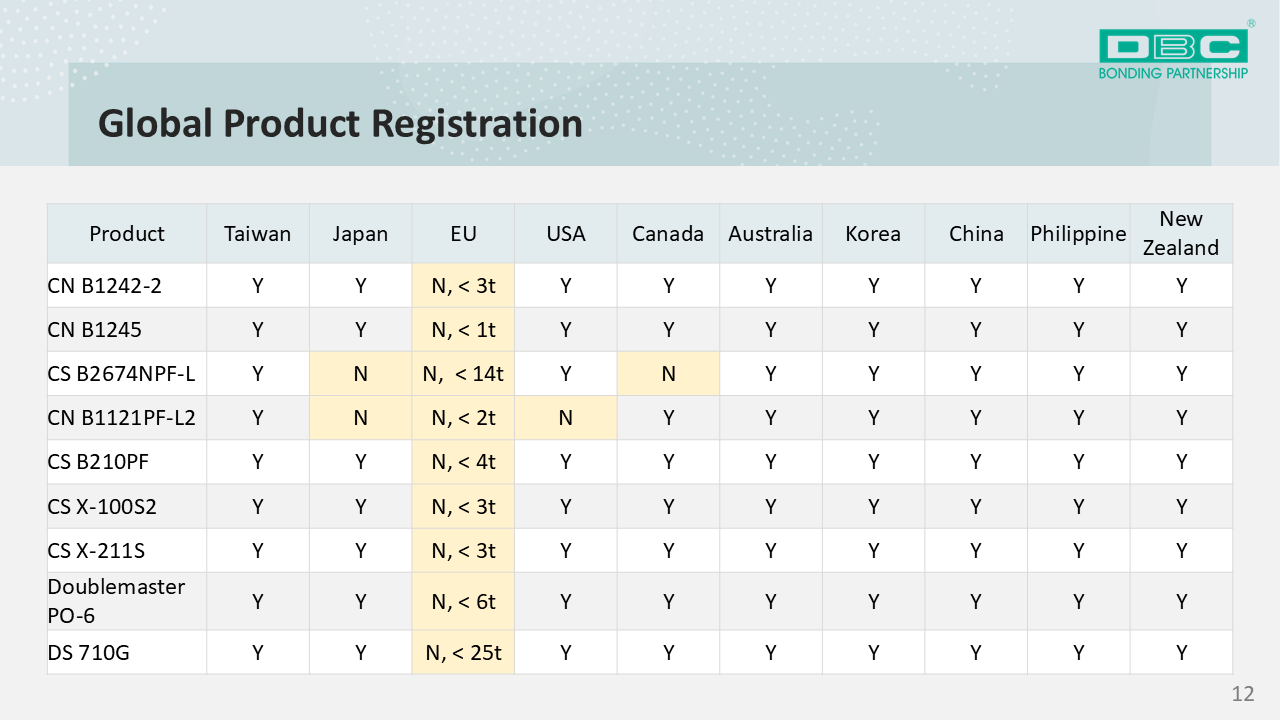1280x720 pixels.
Task: Click Japan N cell for CN B1121PF-L2
Action: tap(360, 418)
